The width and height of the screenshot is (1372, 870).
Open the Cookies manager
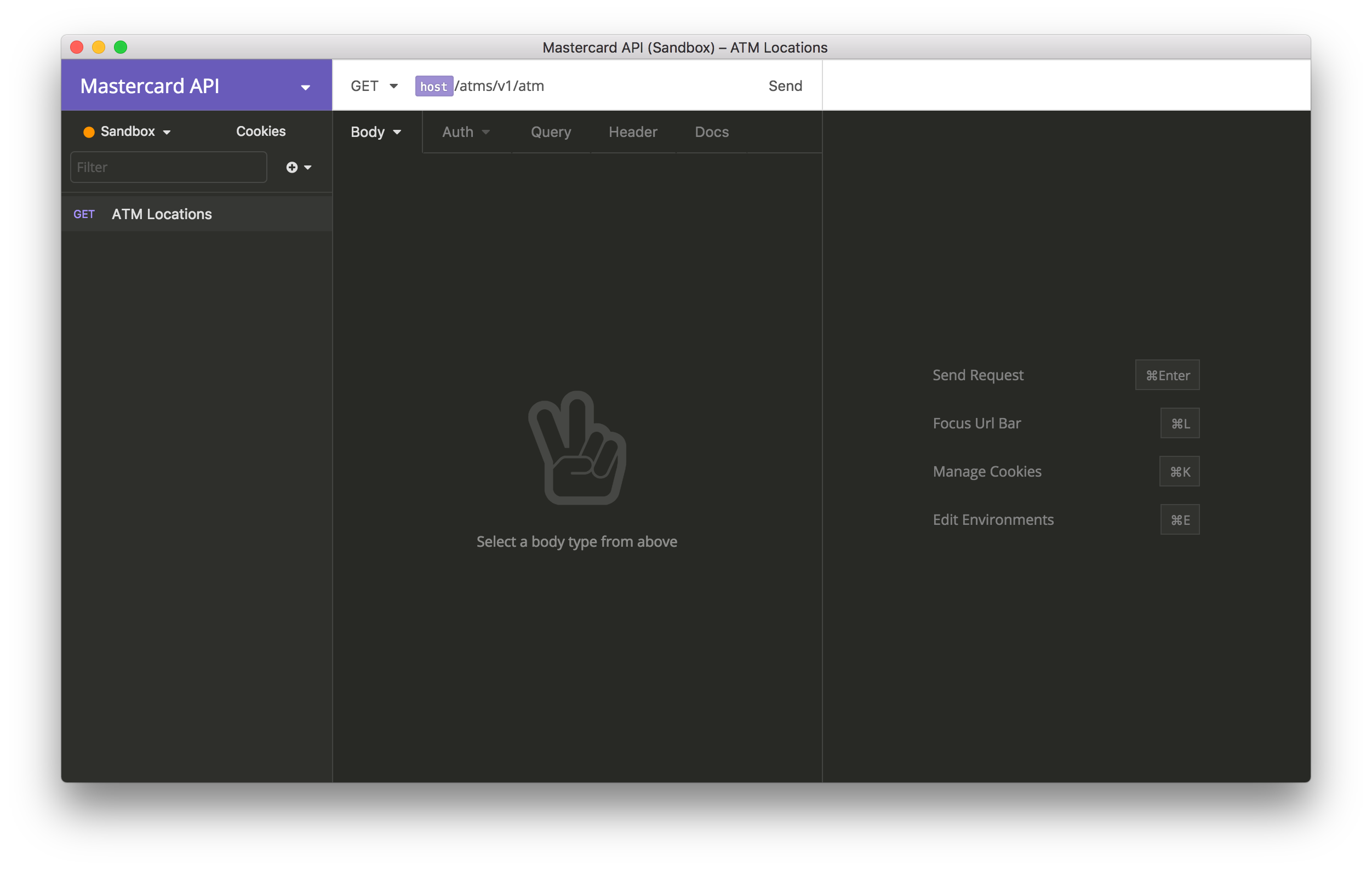pyautogui.click(x=260, y=131)
